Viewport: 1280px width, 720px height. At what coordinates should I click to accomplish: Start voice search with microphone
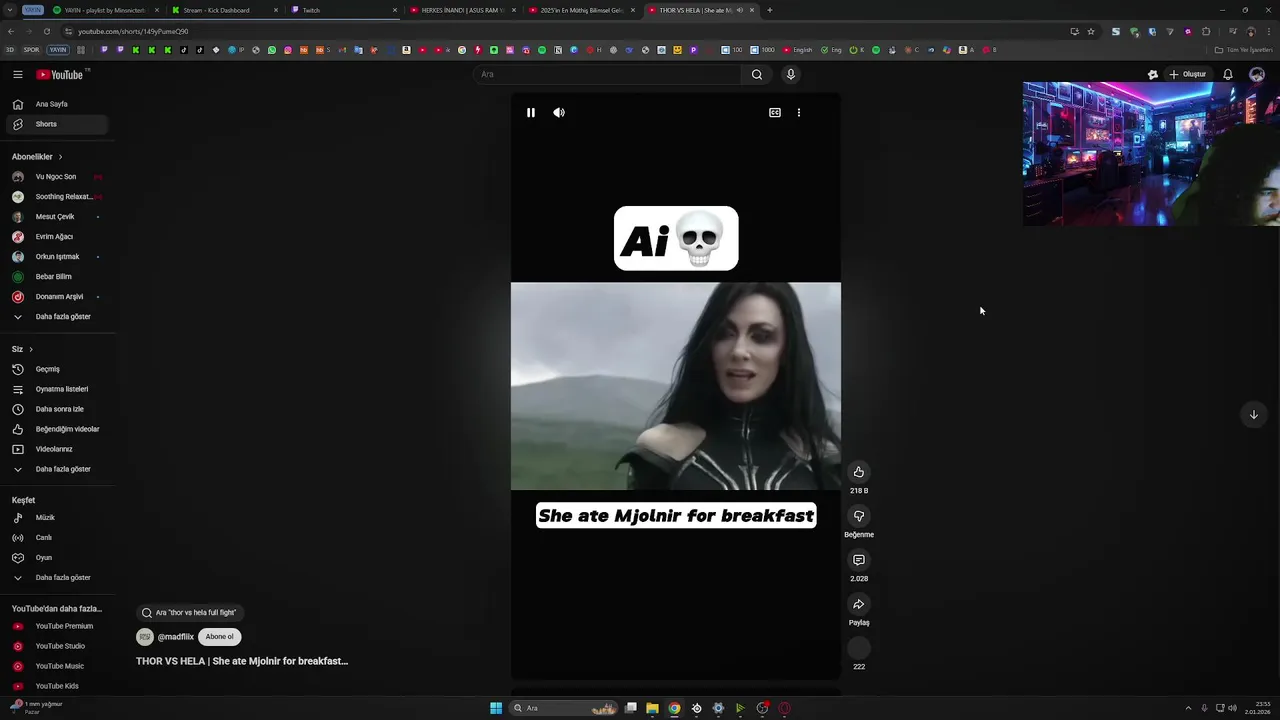[x=790, y=74]
